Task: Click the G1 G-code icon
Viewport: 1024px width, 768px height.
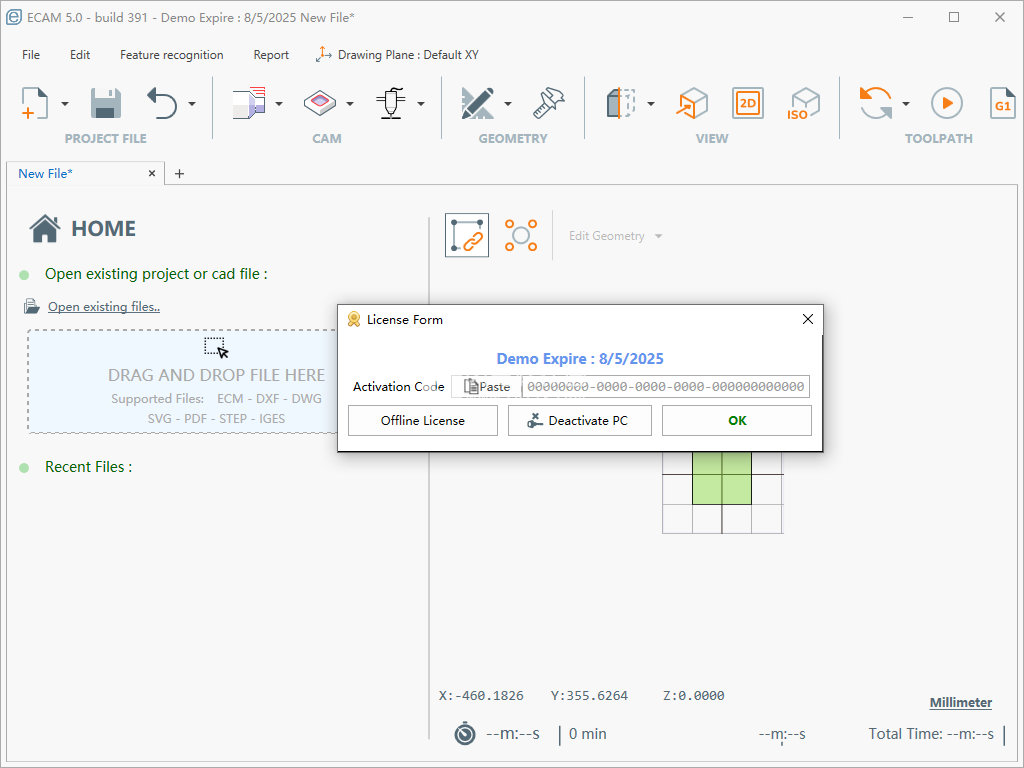Action: [1002, 103]
